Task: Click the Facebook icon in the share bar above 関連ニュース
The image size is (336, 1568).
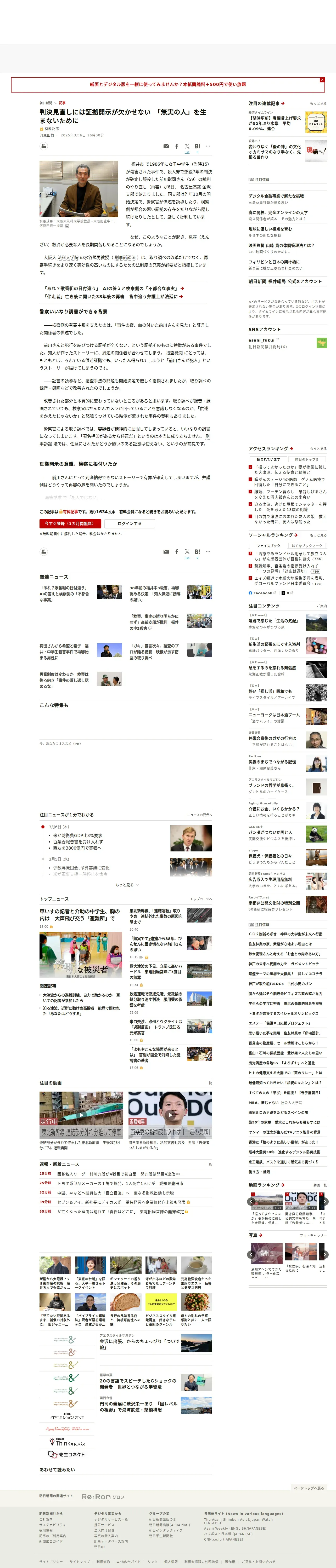Action: pyautogui.click(x=177, y=551)
